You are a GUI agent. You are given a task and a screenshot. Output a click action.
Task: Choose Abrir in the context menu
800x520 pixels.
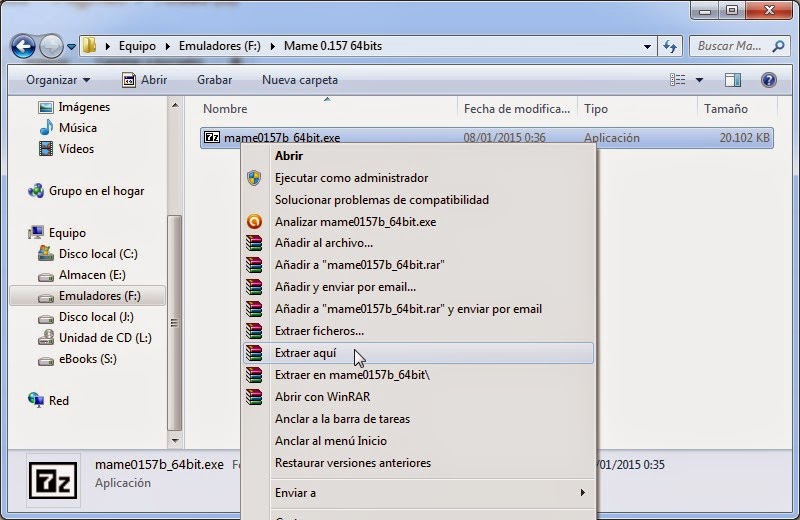coord(418,156)
